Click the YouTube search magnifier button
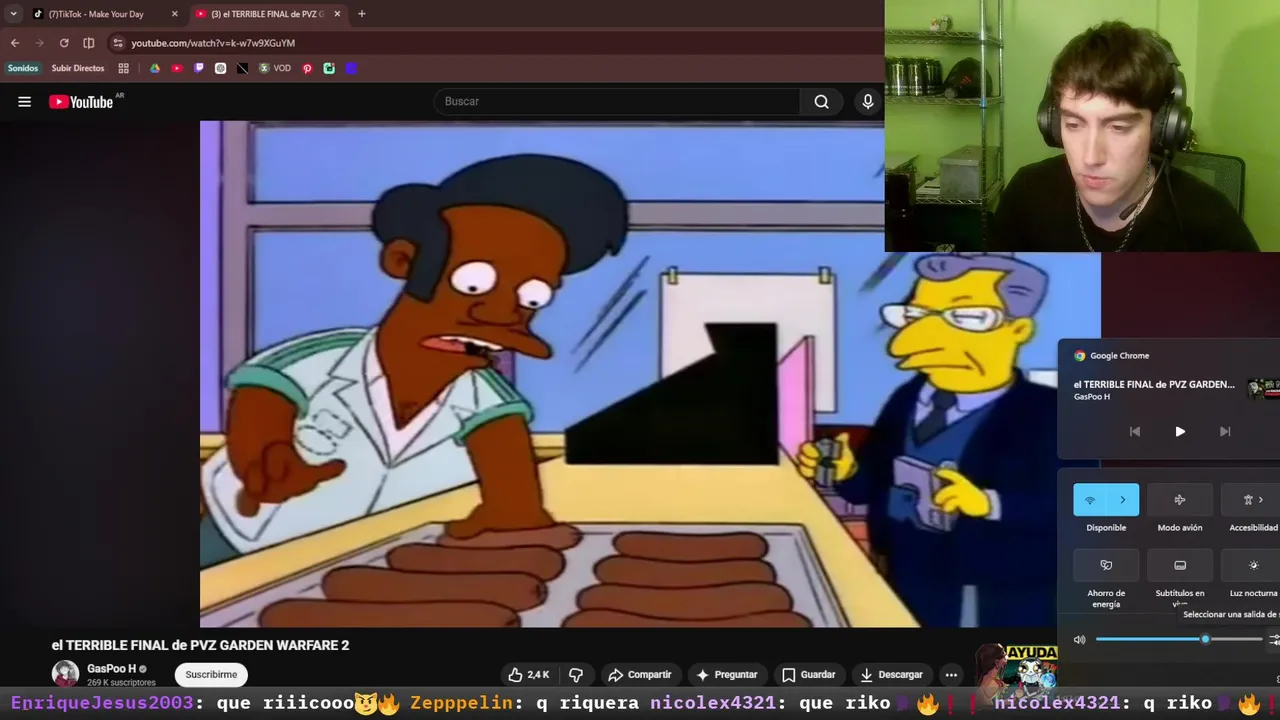 click(x=821, y=101)
